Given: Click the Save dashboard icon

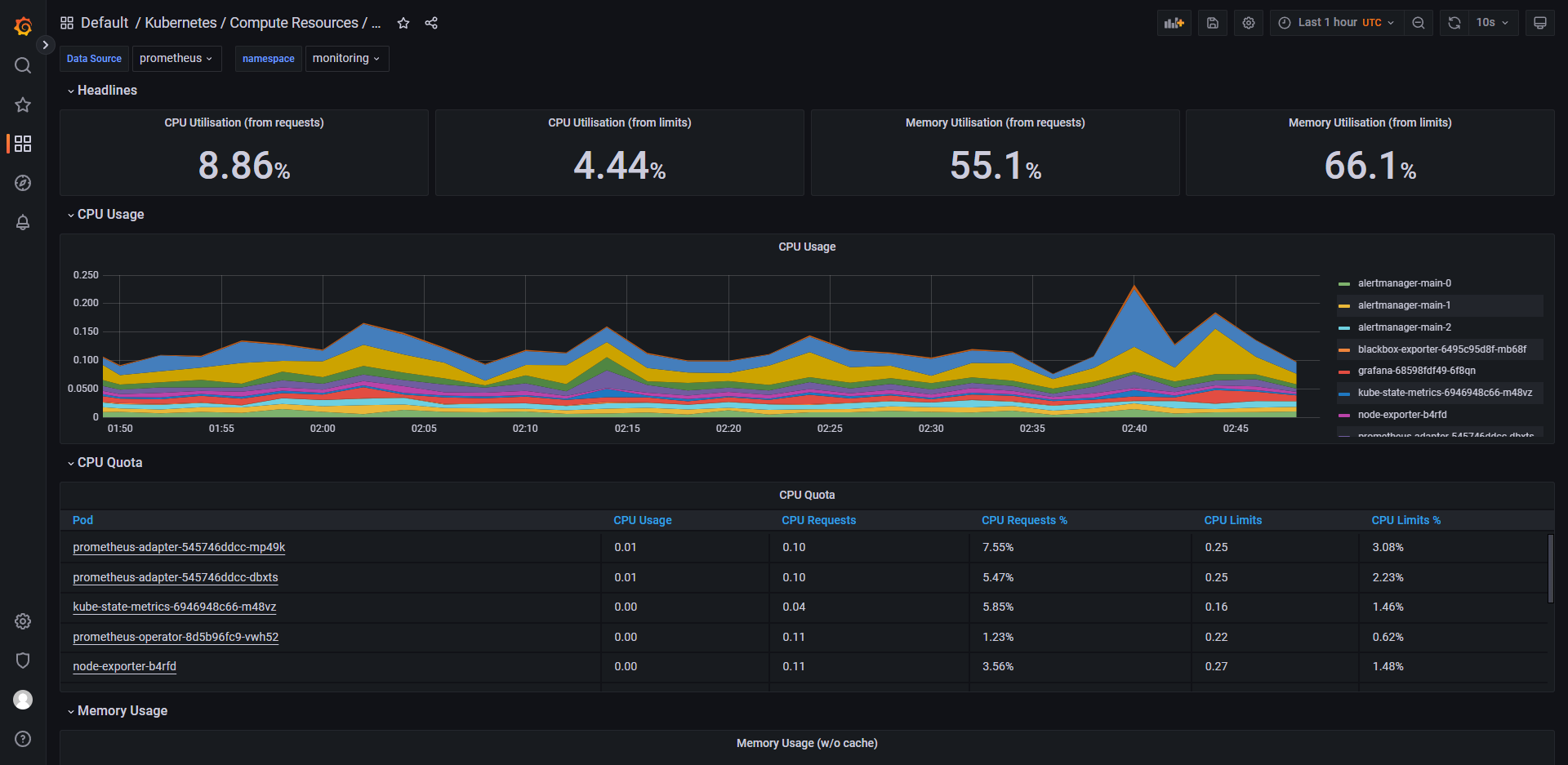Looking at the screenshot, I should 1213,23.
